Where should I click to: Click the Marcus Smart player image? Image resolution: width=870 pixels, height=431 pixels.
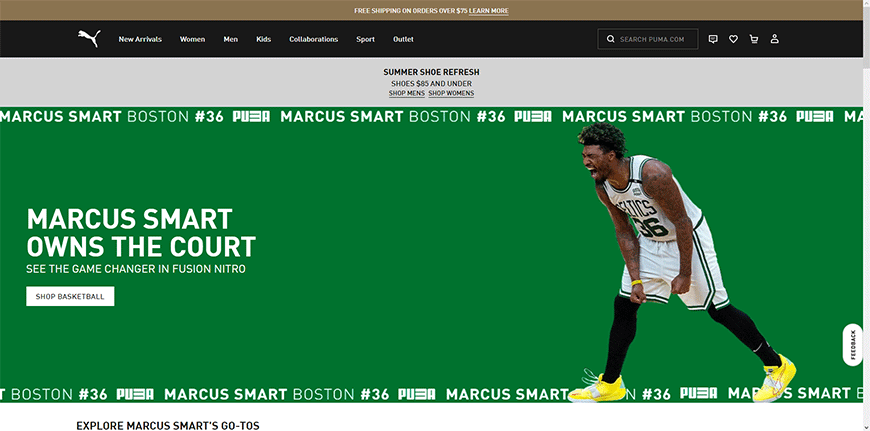(681, 261)
